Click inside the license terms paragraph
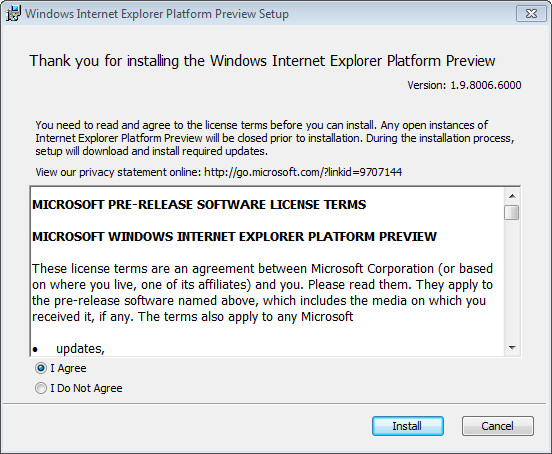Image resolution: width=552 pixels, height=454 pixels. click(262, 292)
